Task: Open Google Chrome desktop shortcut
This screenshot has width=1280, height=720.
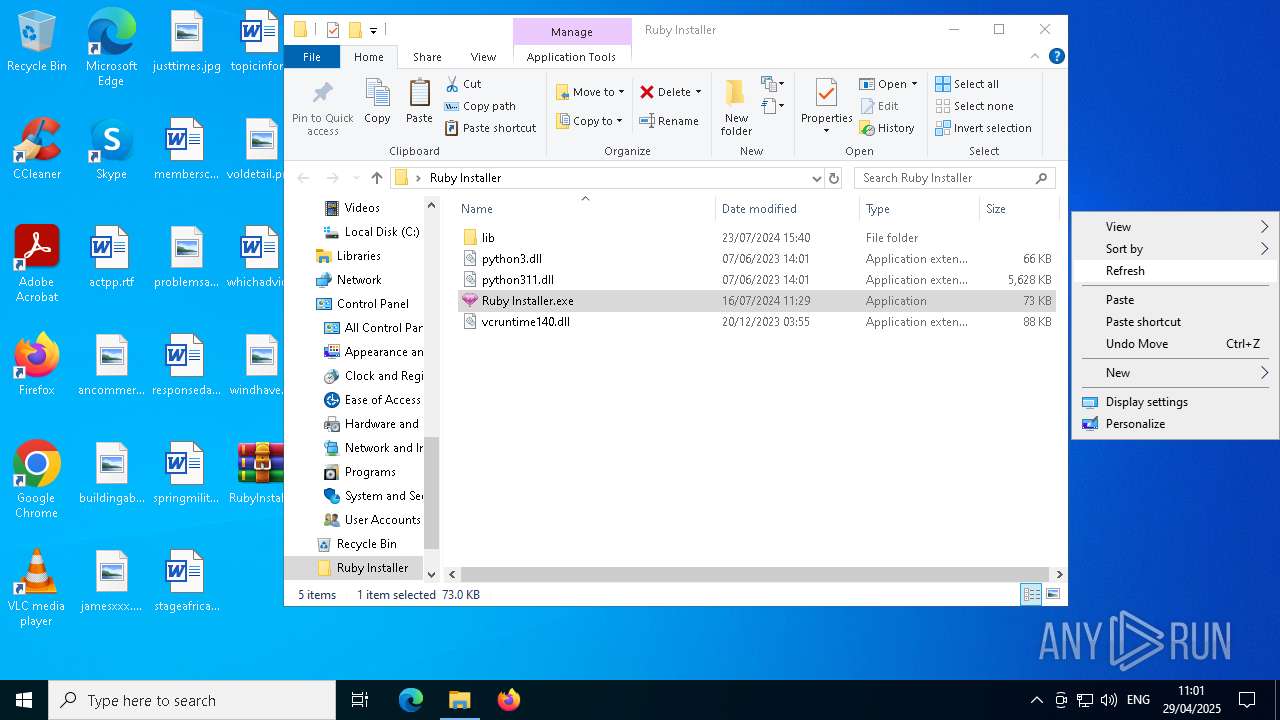Action: (37, 480)
